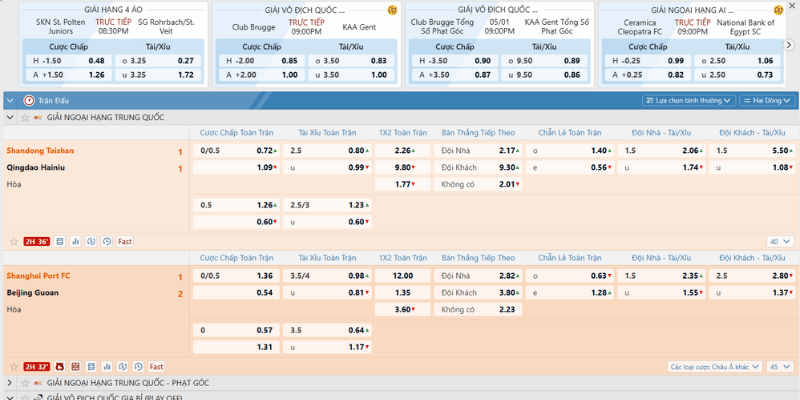
Task: Select Shandong Taishan handicap odds 0.72
Action: point(267,150)
